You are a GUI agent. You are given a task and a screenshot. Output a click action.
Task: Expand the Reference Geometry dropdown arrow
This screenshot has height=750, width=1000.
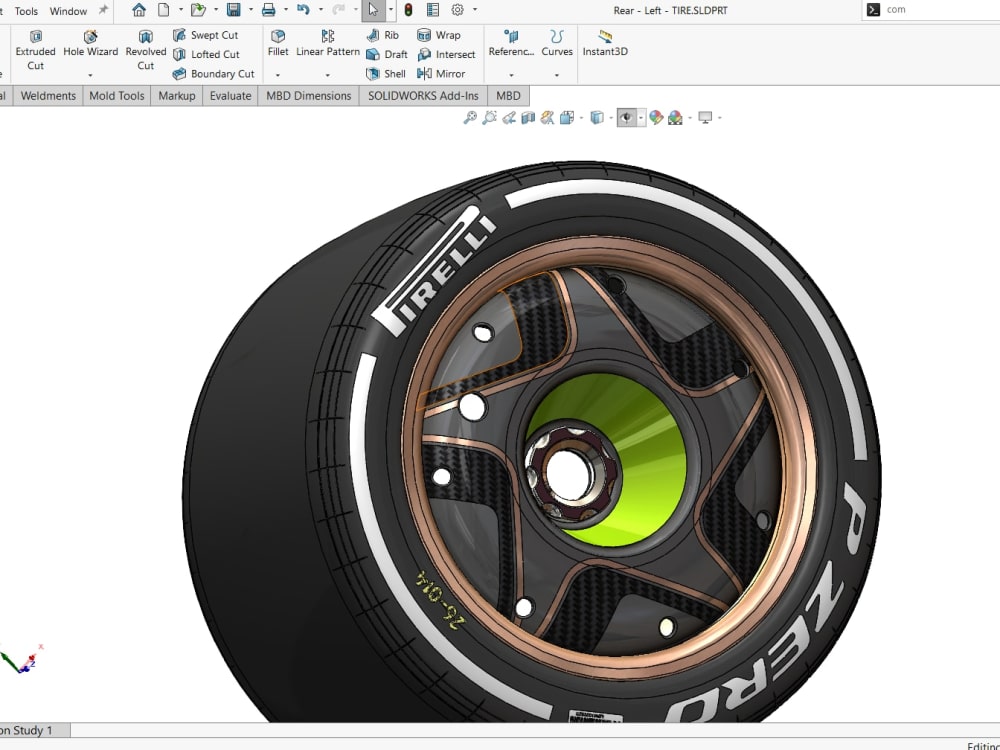click(x=511, y=75)
